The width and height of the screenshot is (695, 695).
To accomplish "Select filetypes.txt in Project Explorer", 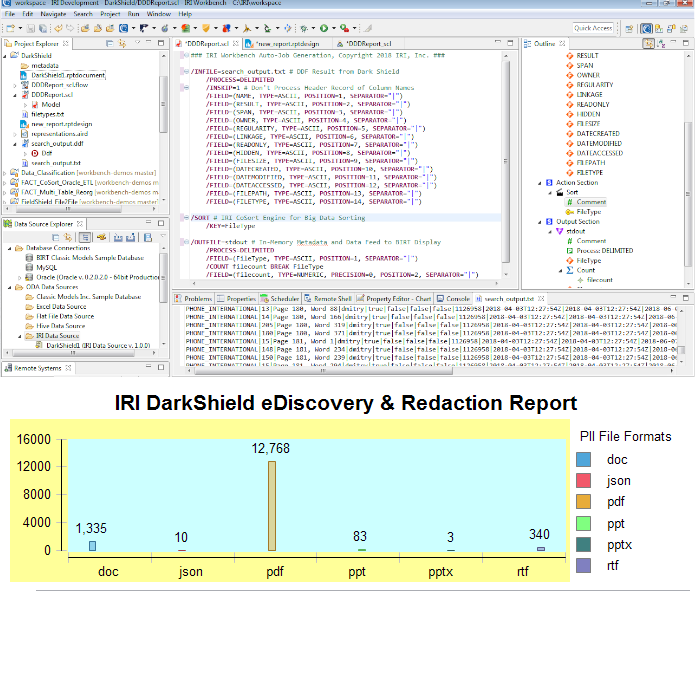I will [47, 114].
